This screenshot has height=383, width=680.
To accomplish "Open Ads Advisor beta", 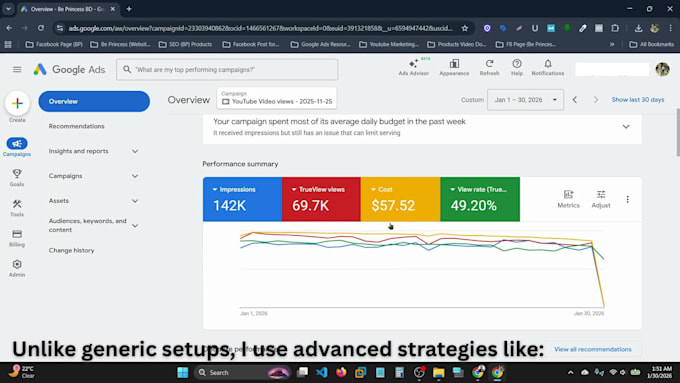I will tap(414, 67).
